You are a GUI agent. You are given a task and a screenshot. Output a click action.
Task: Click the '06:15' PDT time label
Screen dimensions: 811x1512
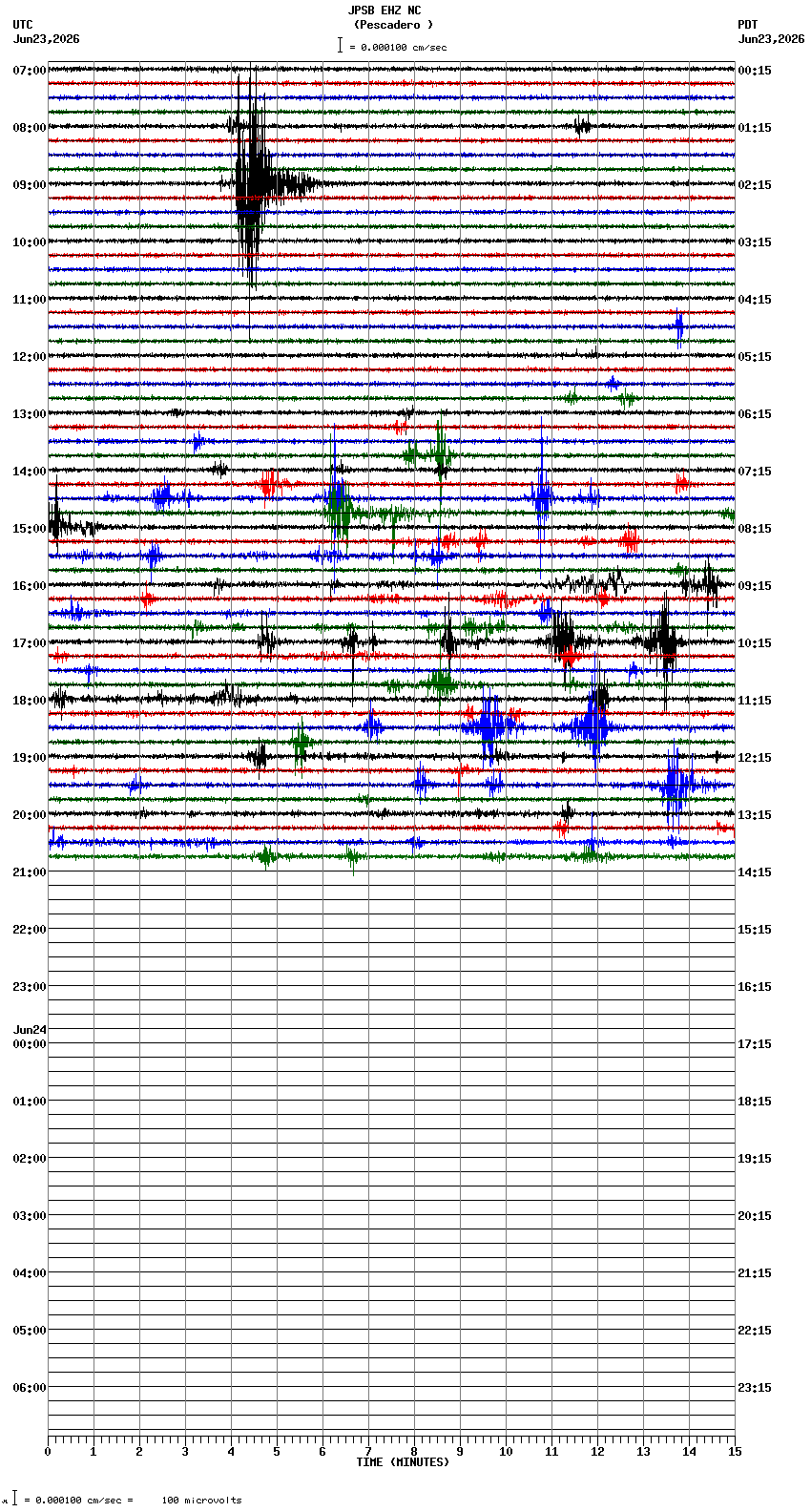[x=755, y=414]
